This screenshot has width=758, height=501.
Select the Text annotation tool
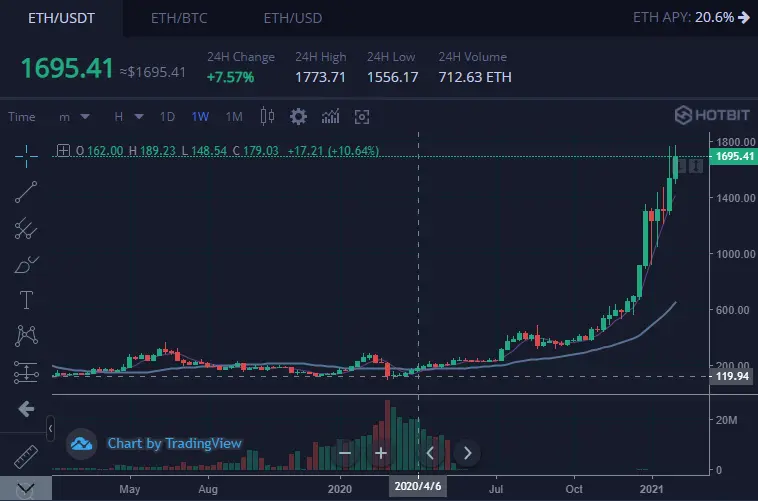pyautogui.click(x=26, y=300)
